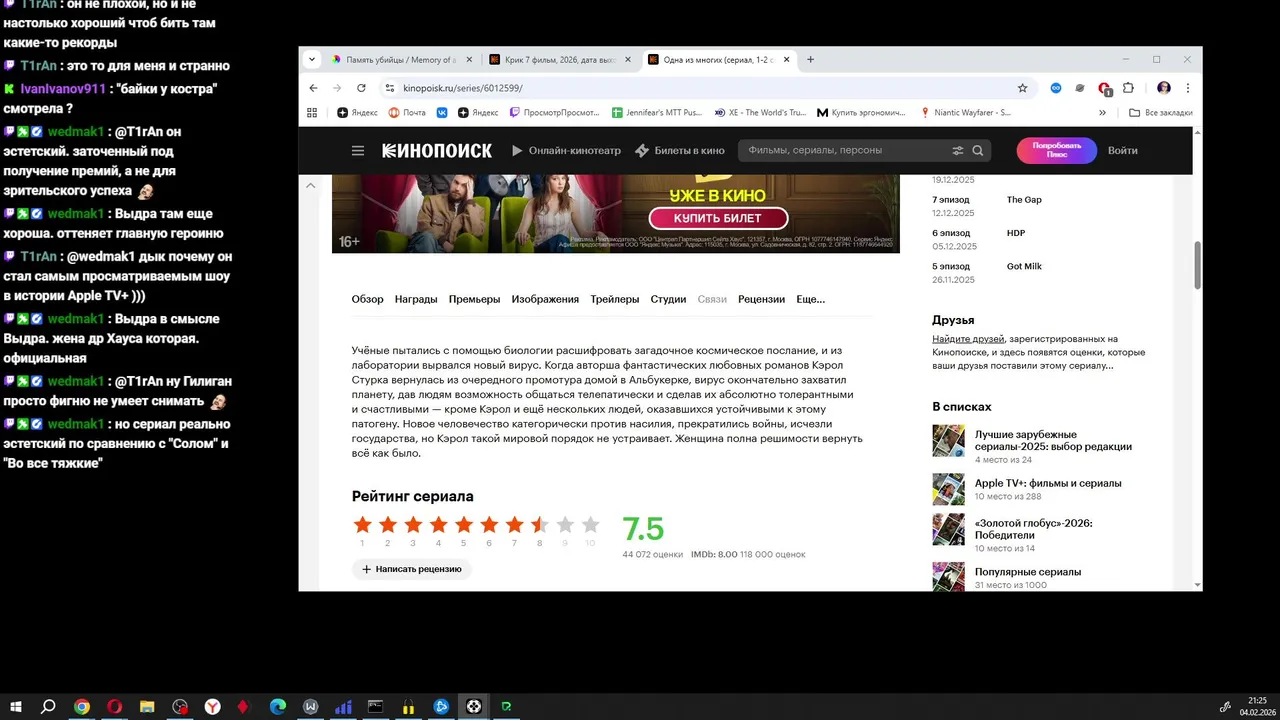Open '«Золотой глобус»-2026: Победители' list

[x=1034, y=529]
